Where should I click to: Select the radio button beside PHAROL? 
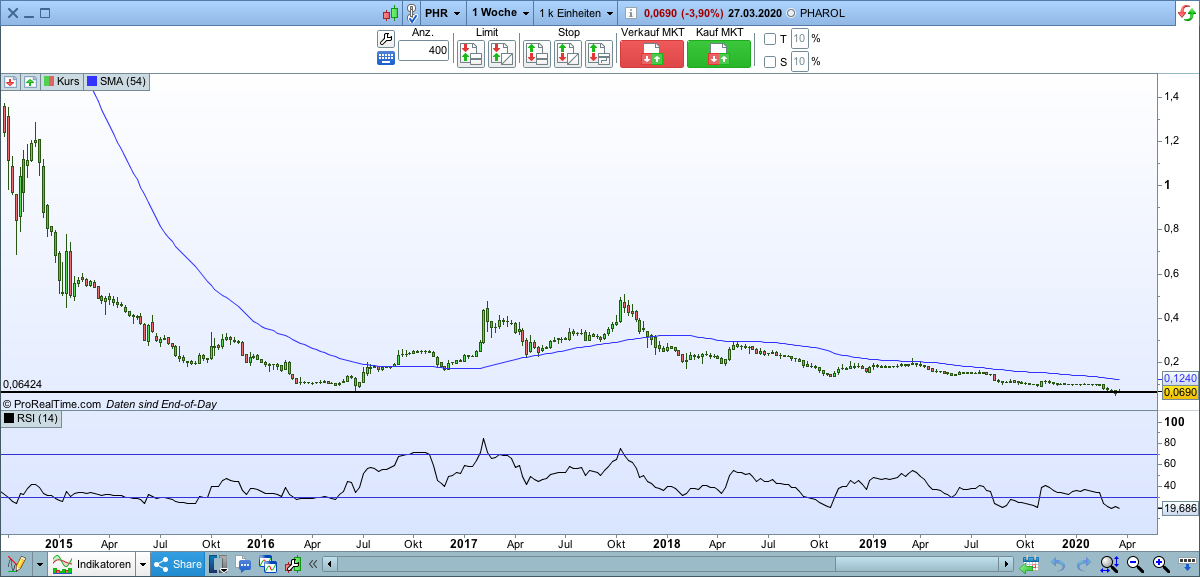pyautogui.click(x=792, y=13)
